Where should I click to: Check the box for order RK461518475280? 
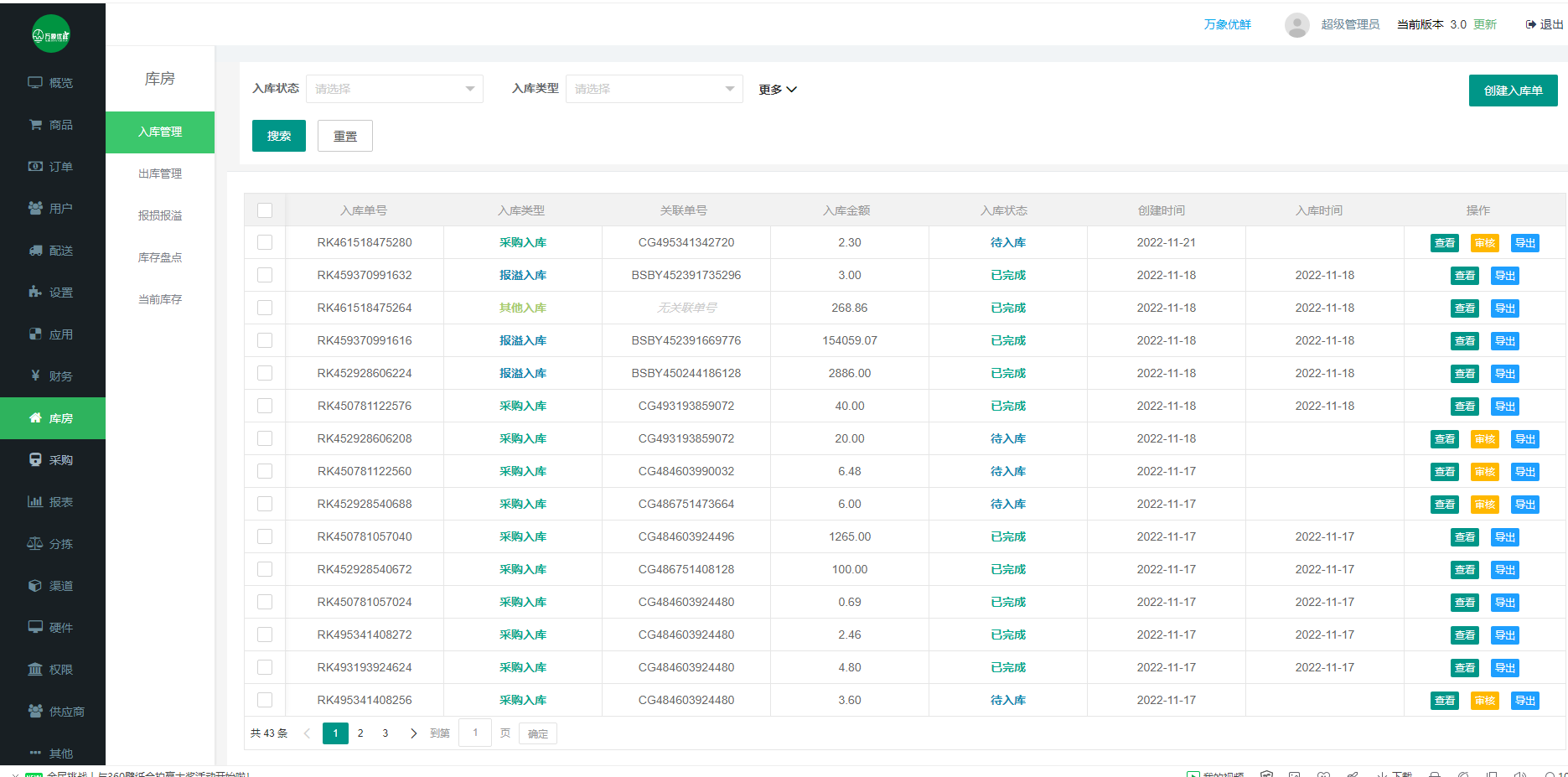pos(265,242)
